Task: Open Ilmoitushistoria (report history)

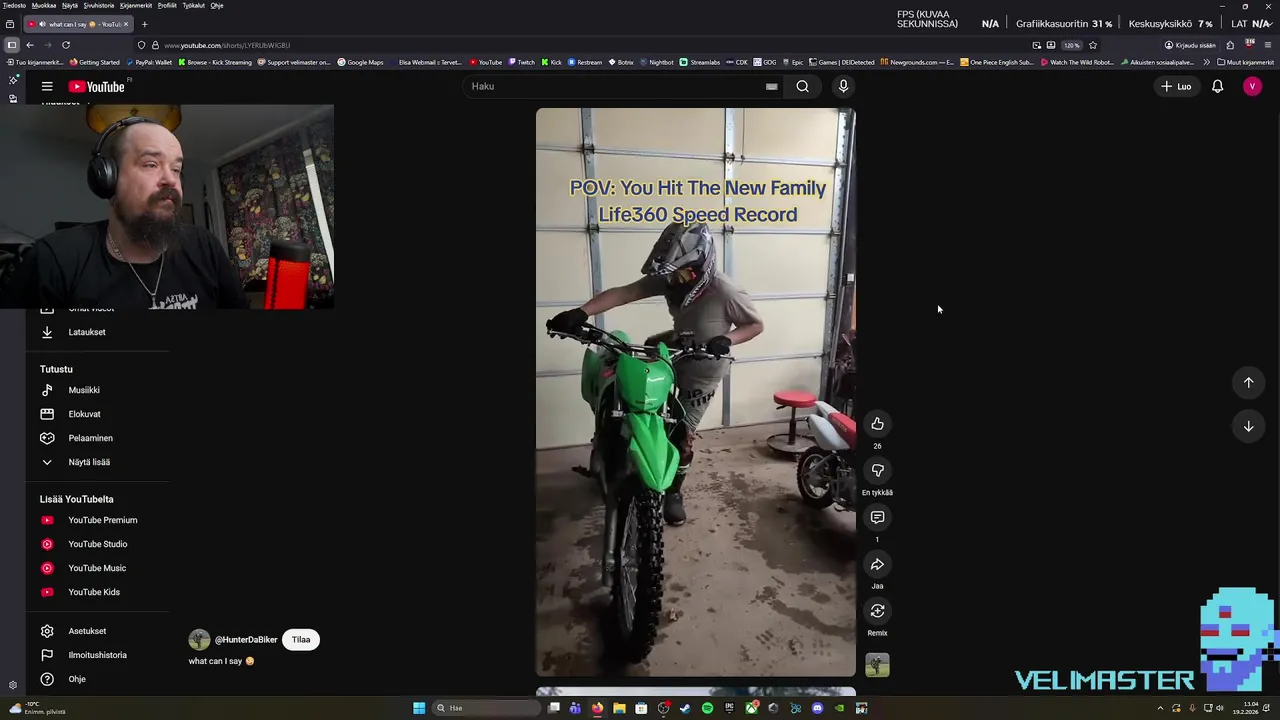Action: (98, 655)
